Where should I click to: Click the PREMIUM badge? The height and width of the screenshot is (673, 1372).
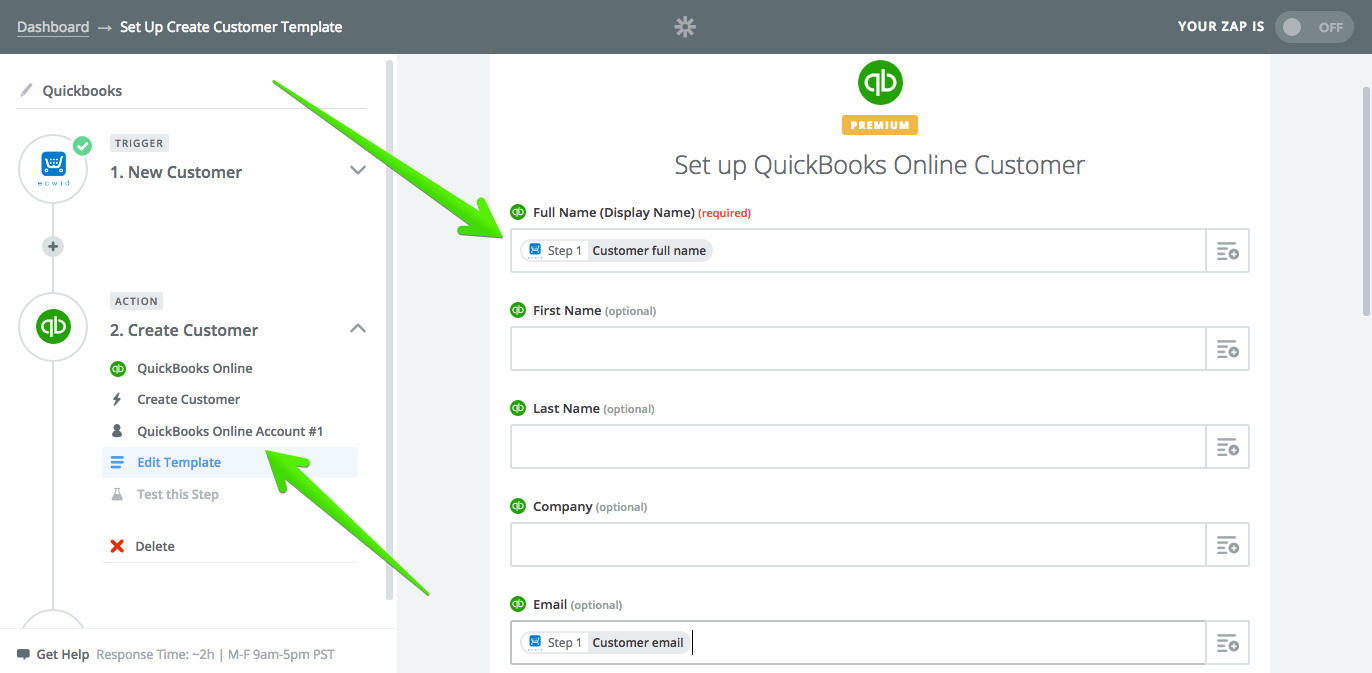point(880,125)
